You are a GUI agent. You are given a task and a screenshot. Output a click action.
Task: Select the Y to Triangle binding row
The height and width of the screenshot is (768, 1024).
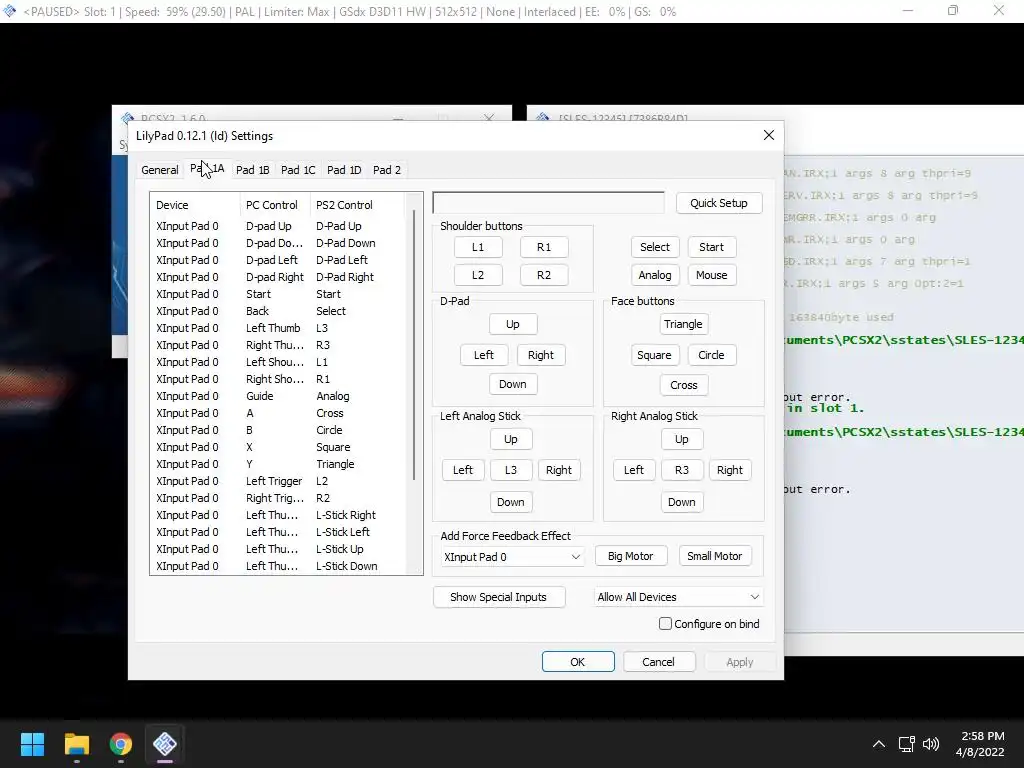278,464
